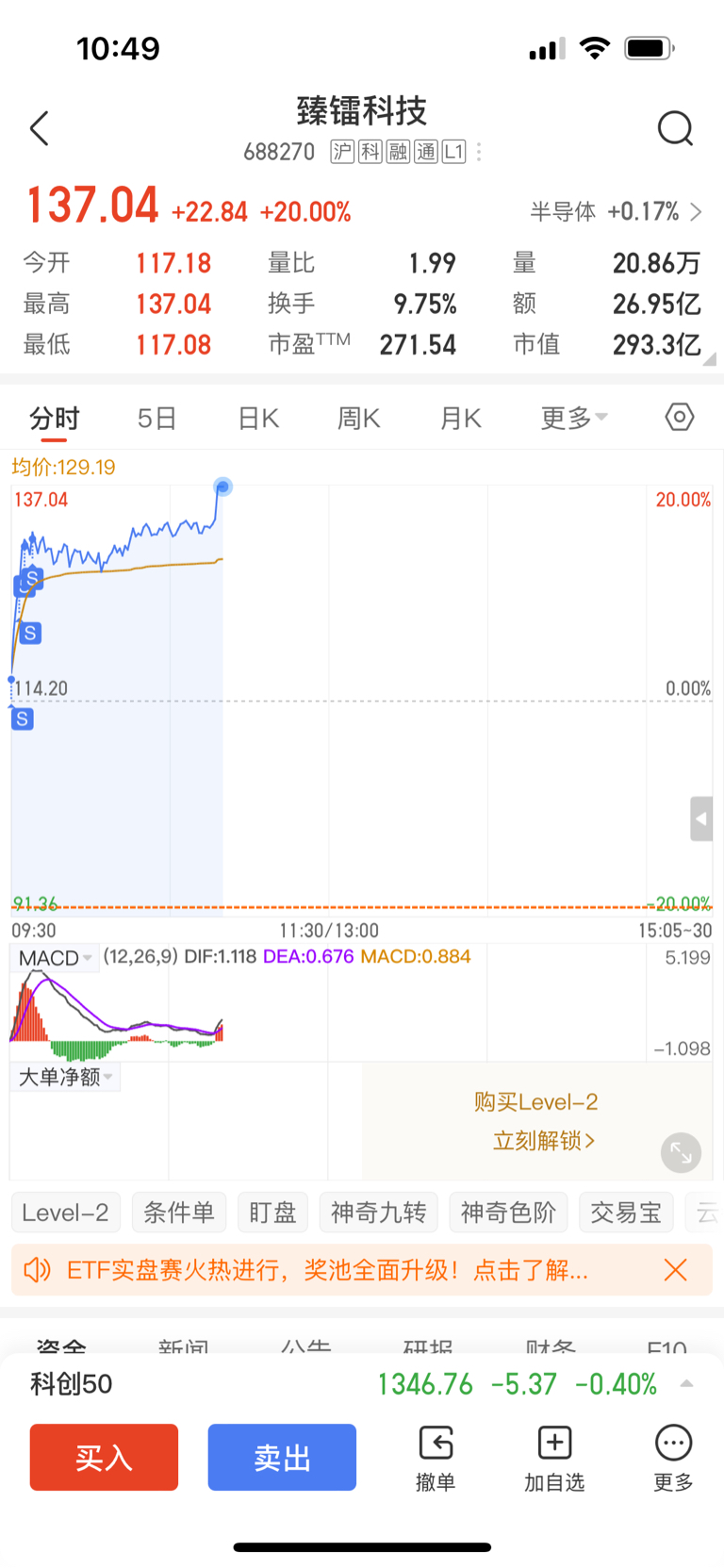Tap the red 买入 buy button
724x1568 pixels.
point(104,1458)
